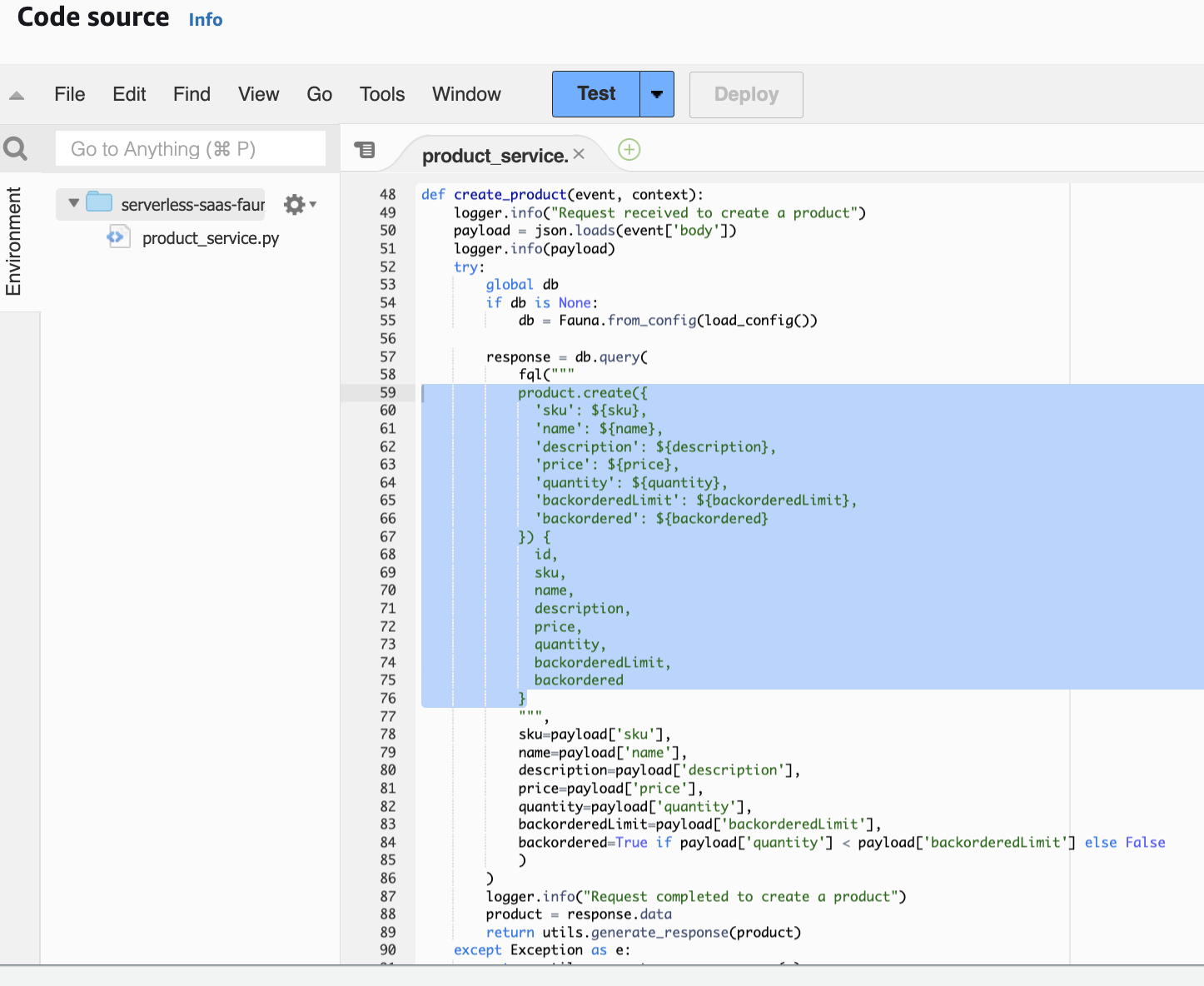Open the environment settings gear icon
This screenshot has height=986, width=1204.
click(295, 204)
